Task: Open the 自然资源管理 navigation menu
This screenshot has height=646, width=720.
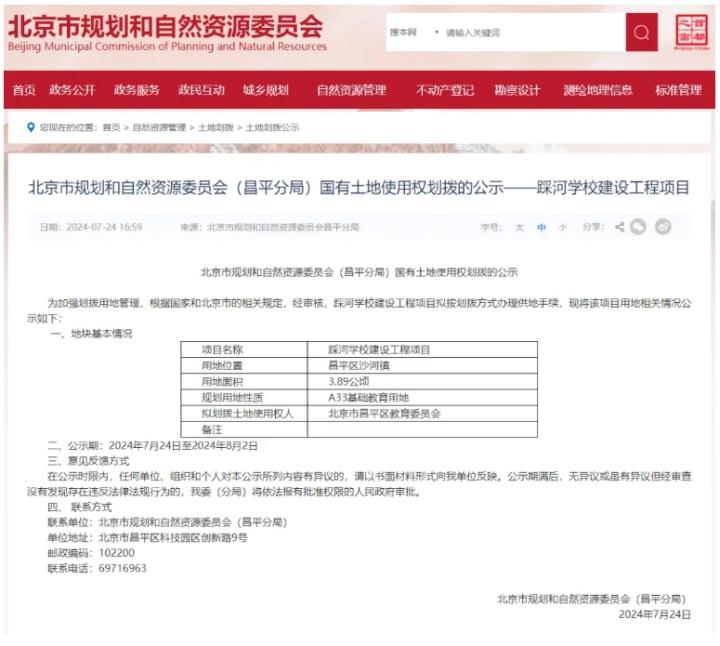Action: 351,90
